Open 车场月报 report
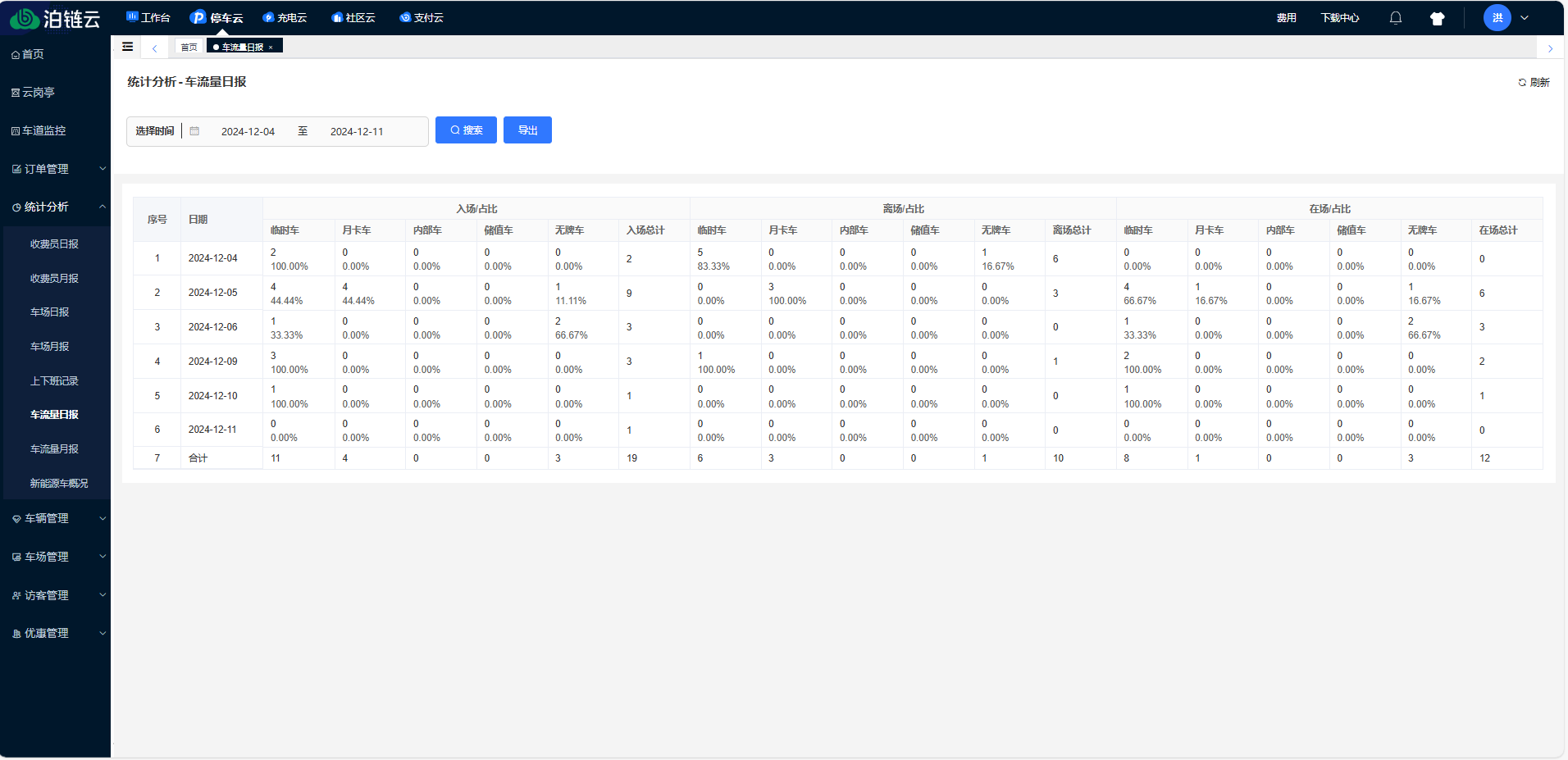The image size is (1568, 760). pyautogui.click(x=50, y=347)
